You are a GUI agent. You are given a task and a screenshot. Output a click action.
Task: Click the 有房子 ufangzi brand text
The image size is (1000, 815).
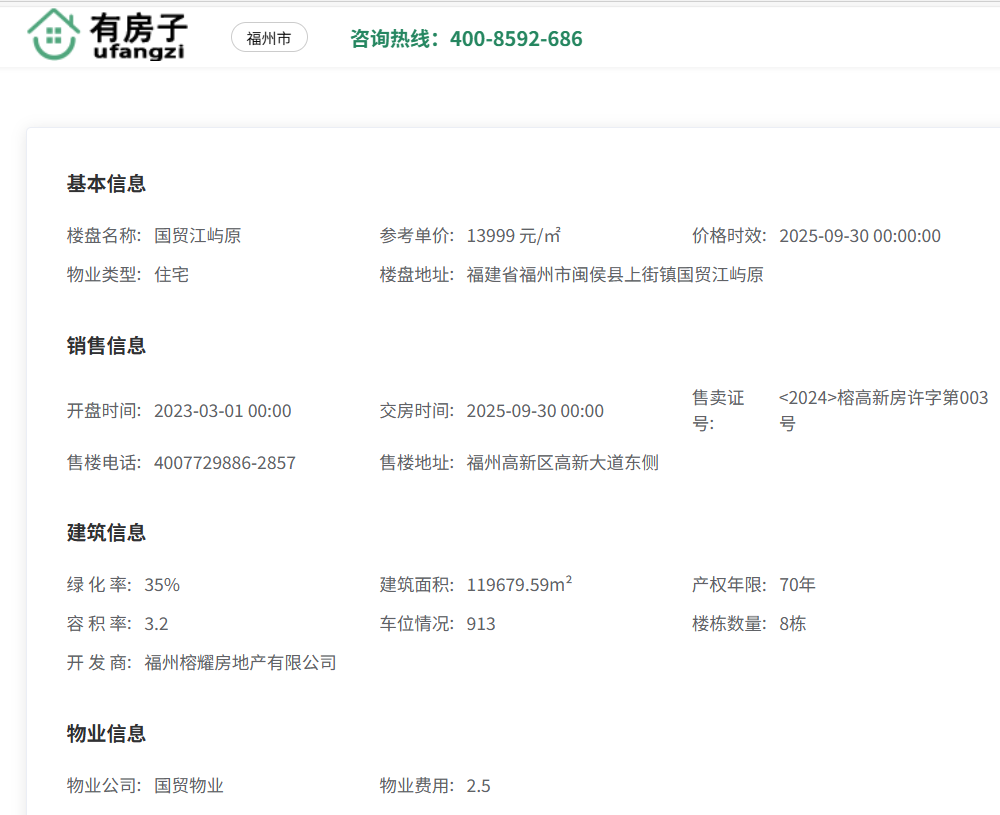tap(138, 37)
